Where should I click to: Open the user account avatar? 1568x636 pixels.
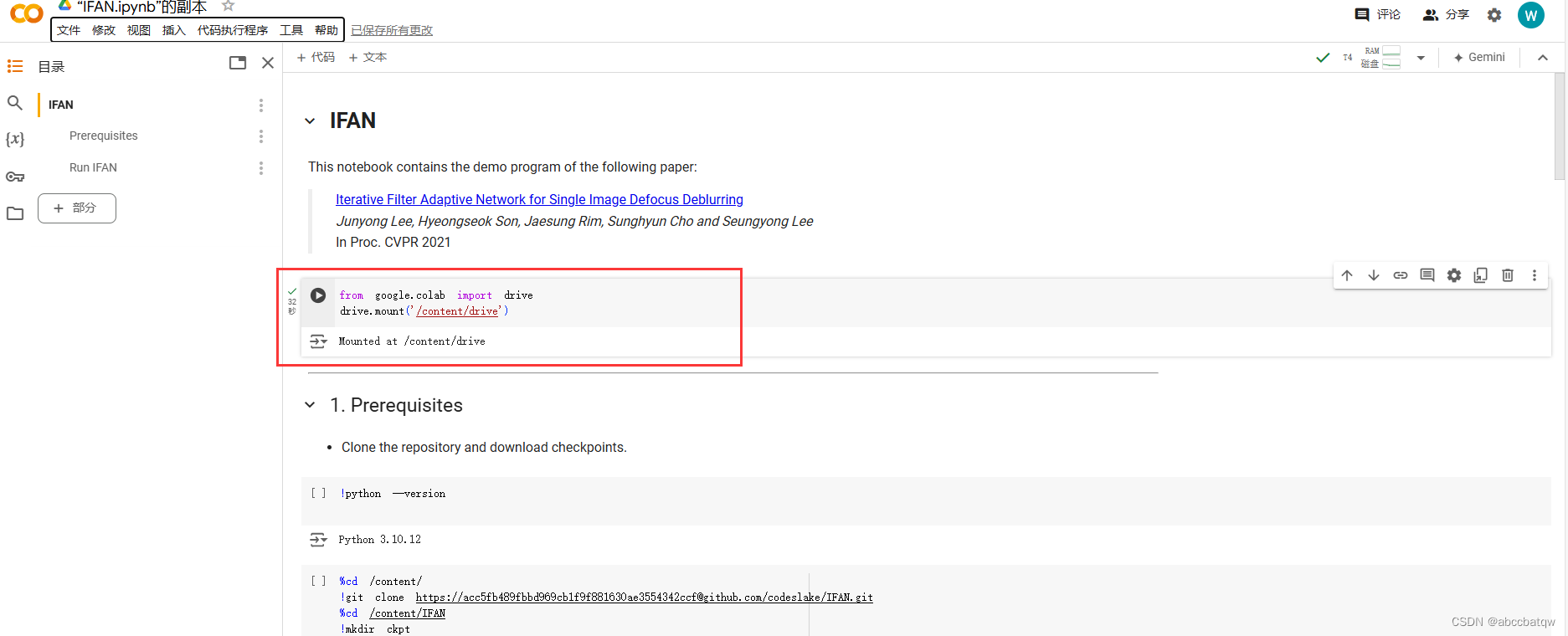(x=1531, y=15)
